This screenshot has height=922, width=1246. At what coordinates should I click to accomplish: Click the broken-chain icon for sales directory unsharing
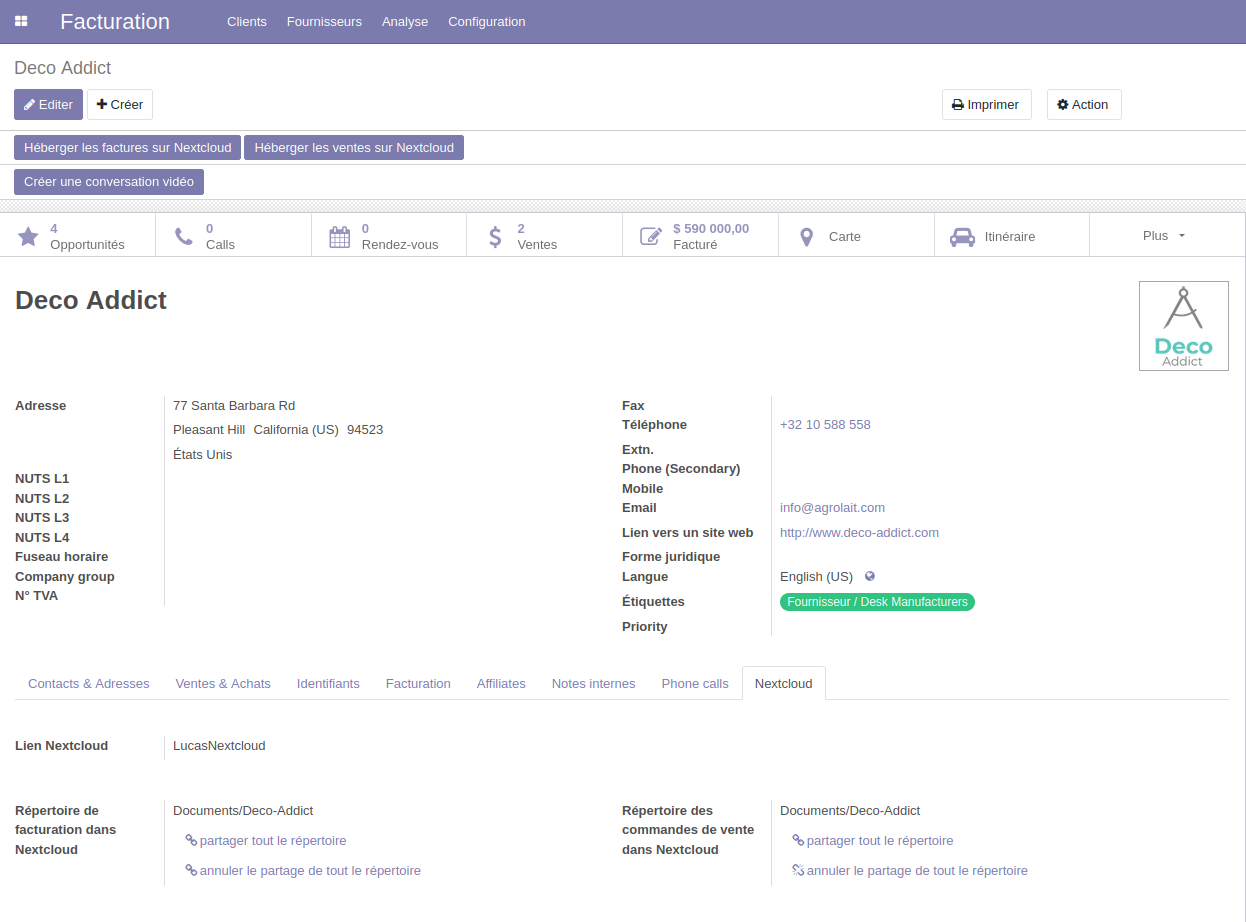point(798,871)
